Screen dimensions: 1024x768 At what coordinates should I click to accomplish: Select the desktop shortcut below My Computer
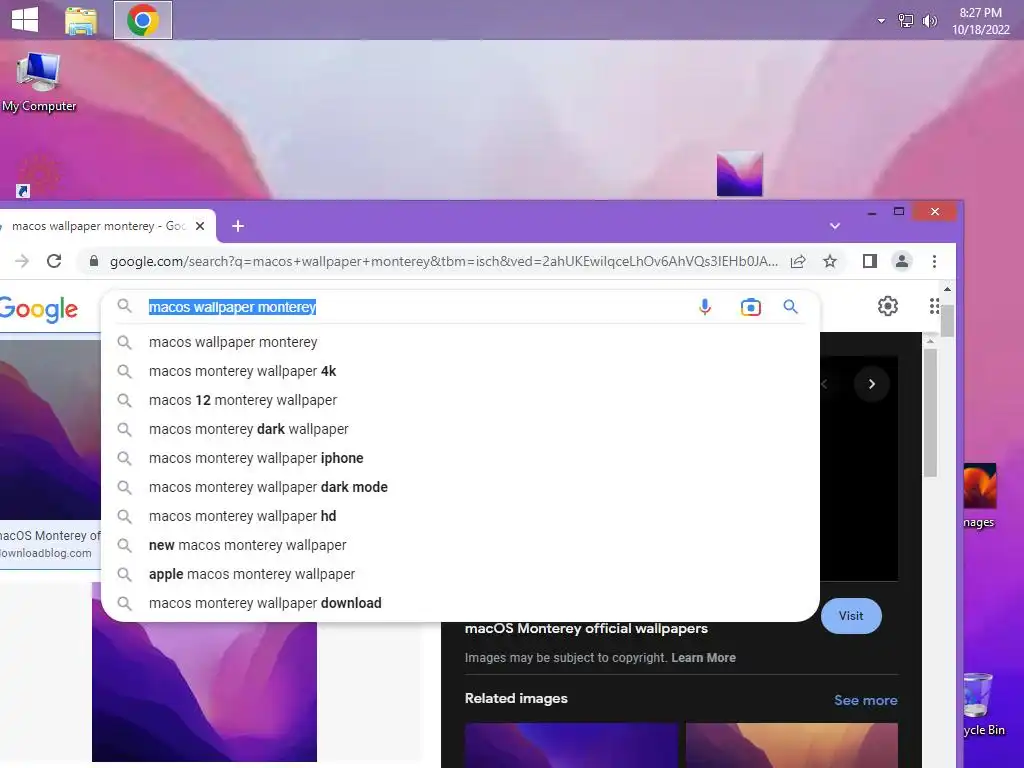[x=38, y=176]
